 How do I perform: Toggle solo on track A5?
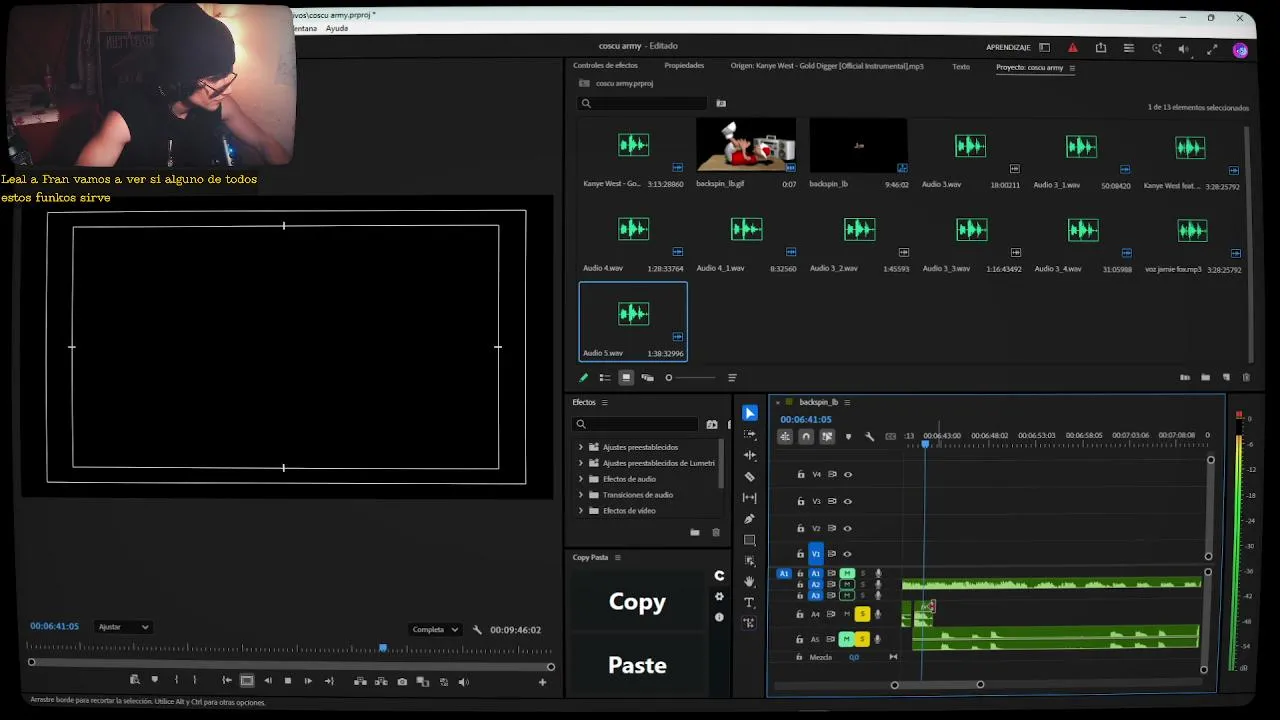pos(862,639)
